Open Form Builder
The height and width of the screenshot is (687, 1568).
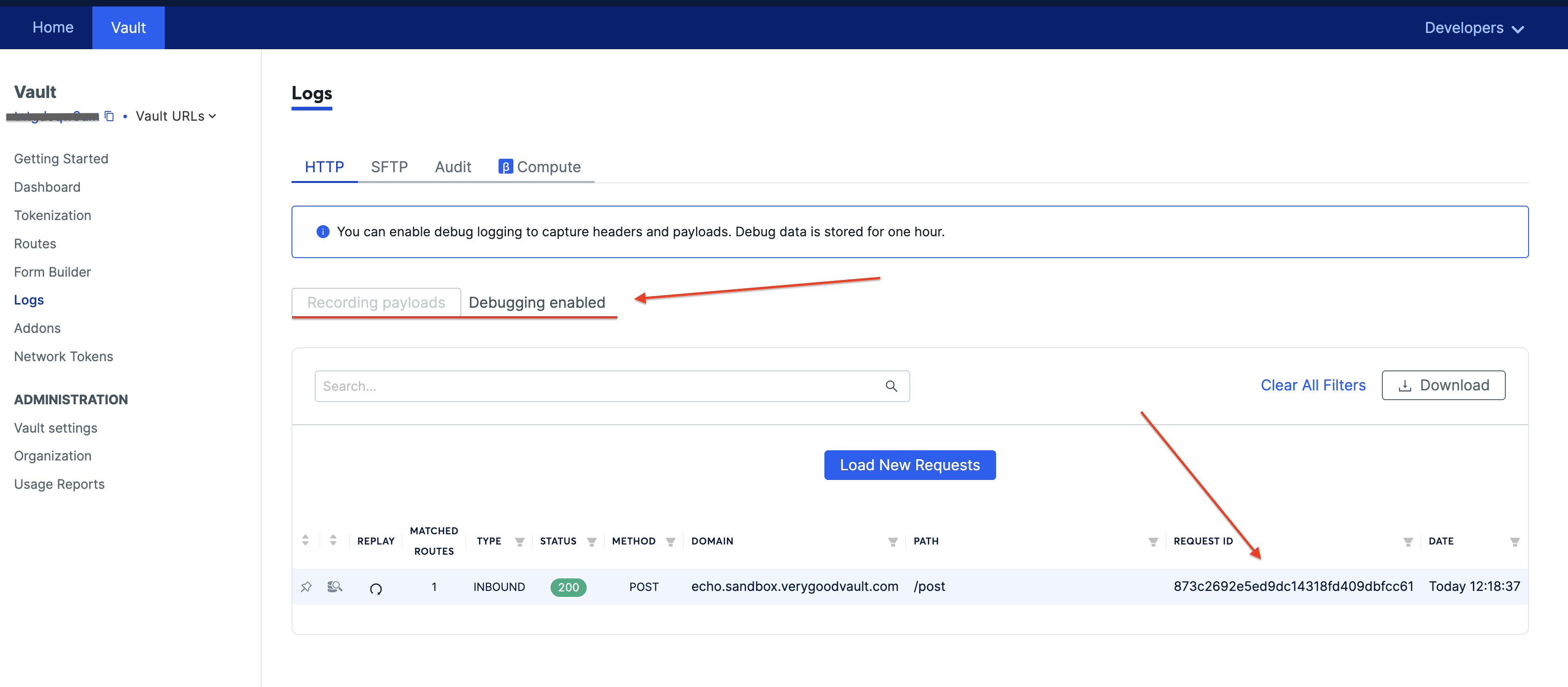(52, 272)
